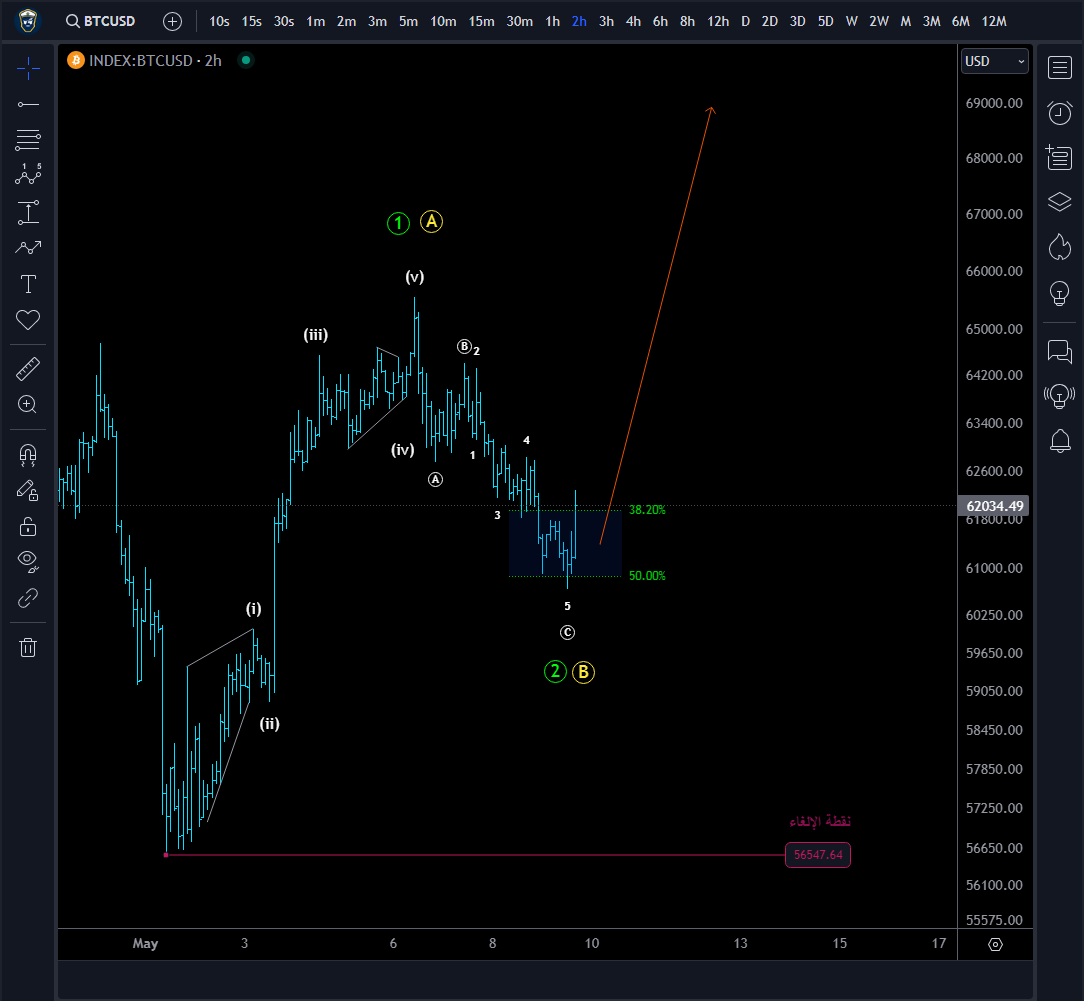Switch to 1m timeframe

(316, 21)
